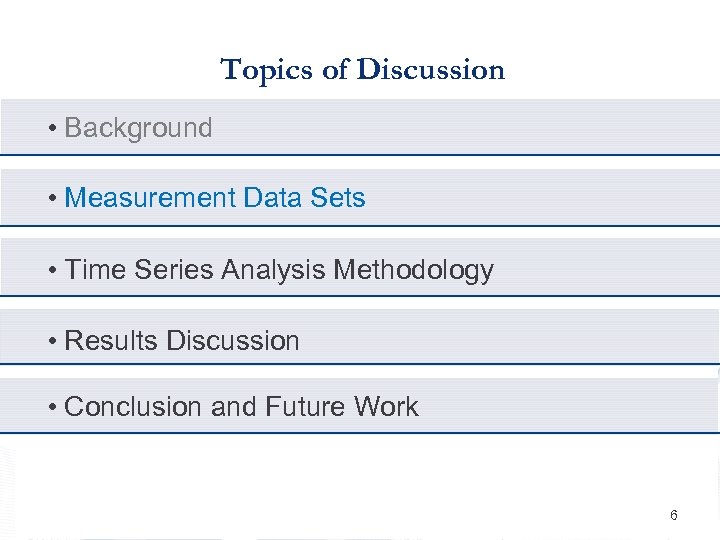Click the bullet dot before Measurement Data Sets
This screenshot has height=540, width=720.
pyautogui.click(x=52, y=199)
